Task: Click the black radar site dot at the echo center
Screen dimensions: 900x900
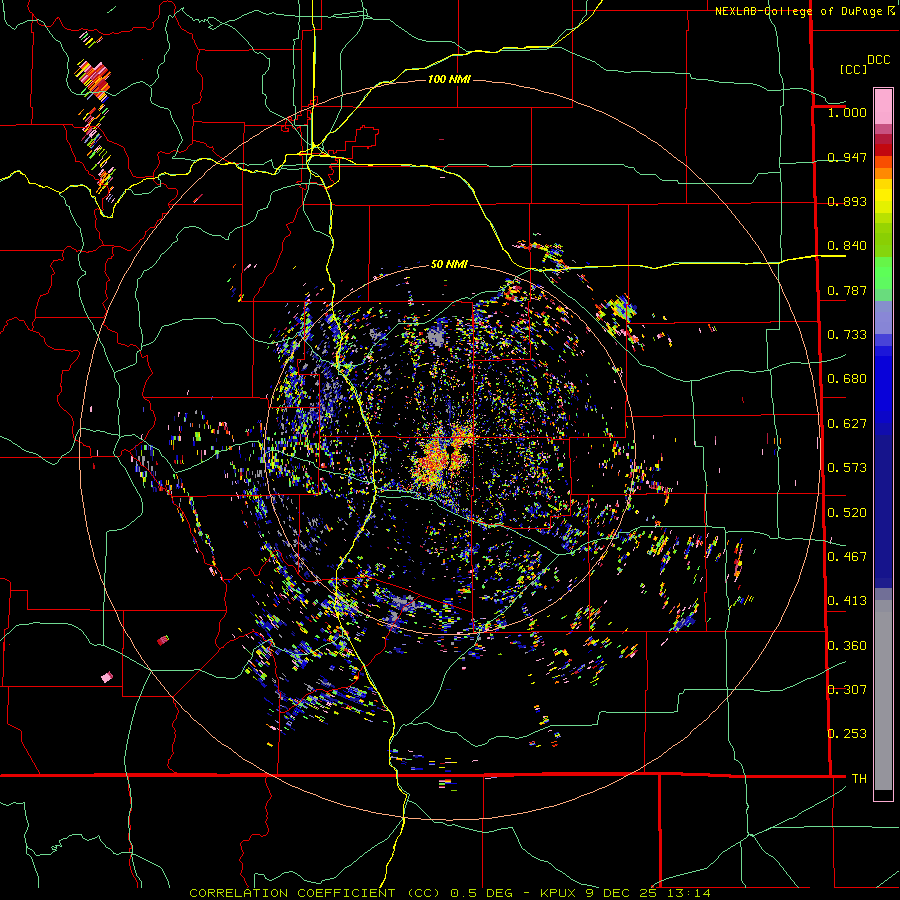Action: 452,449
